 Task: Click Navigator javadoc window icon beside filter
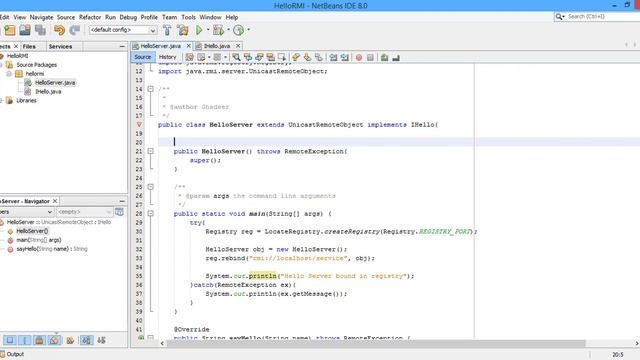tap(119, 212)
